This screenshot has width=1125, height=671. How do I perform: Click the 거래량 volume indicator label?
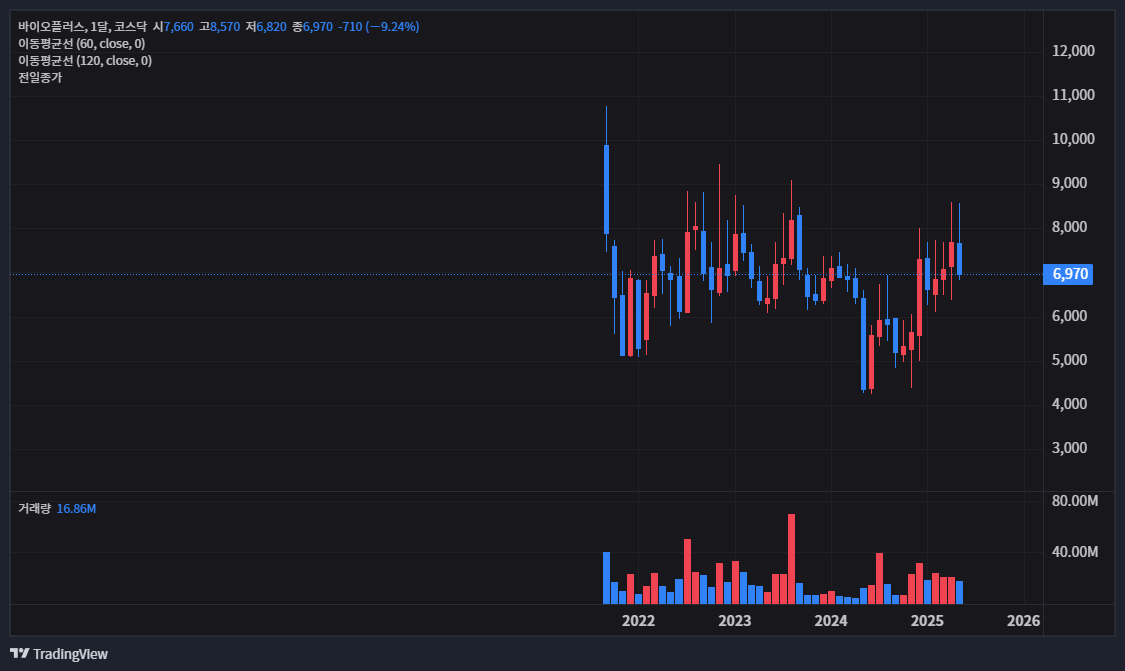34,509
